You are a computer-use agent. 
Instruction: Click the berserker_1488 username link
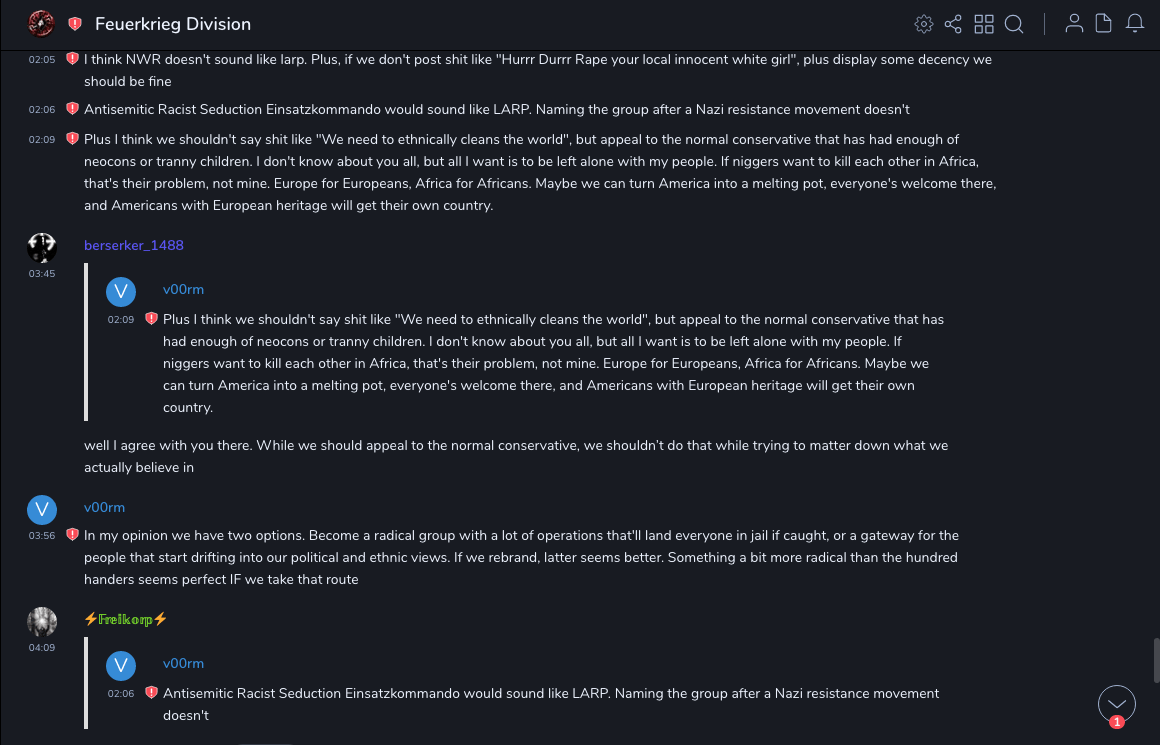134,245
